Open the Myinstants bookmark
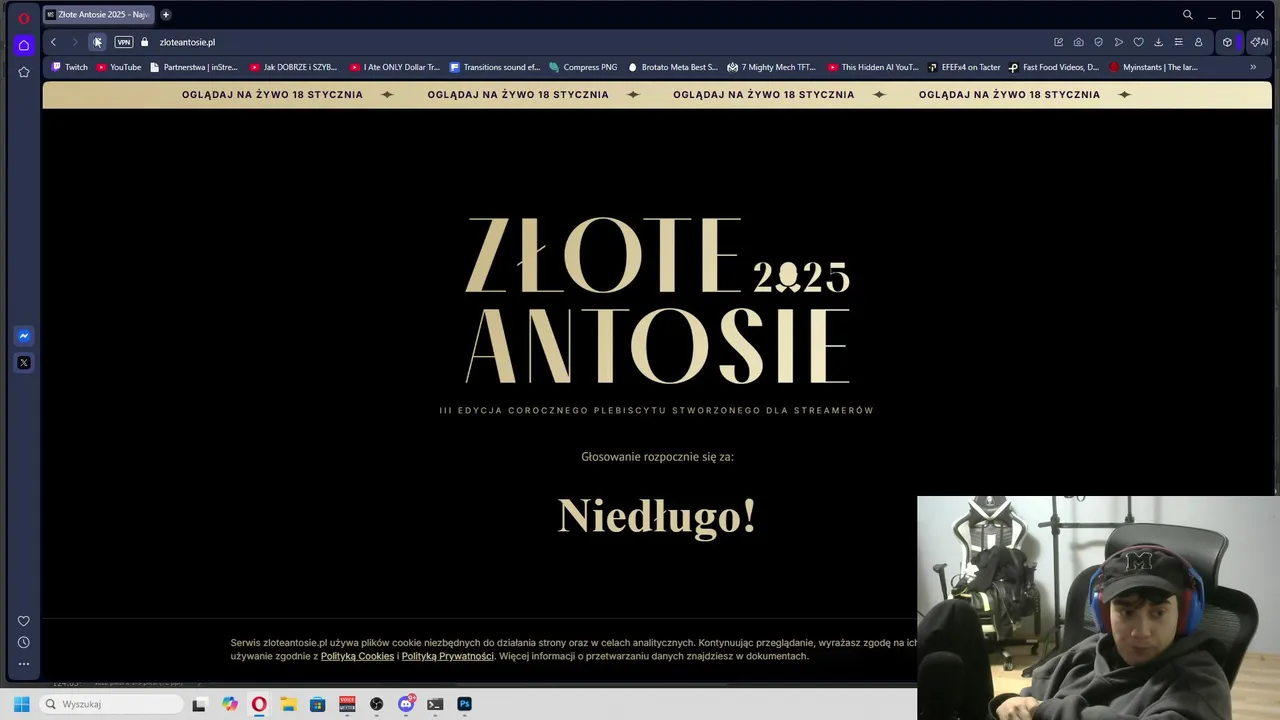Image resolution: width=1280 pixels, height=720 pixels. click(1153, 67)
